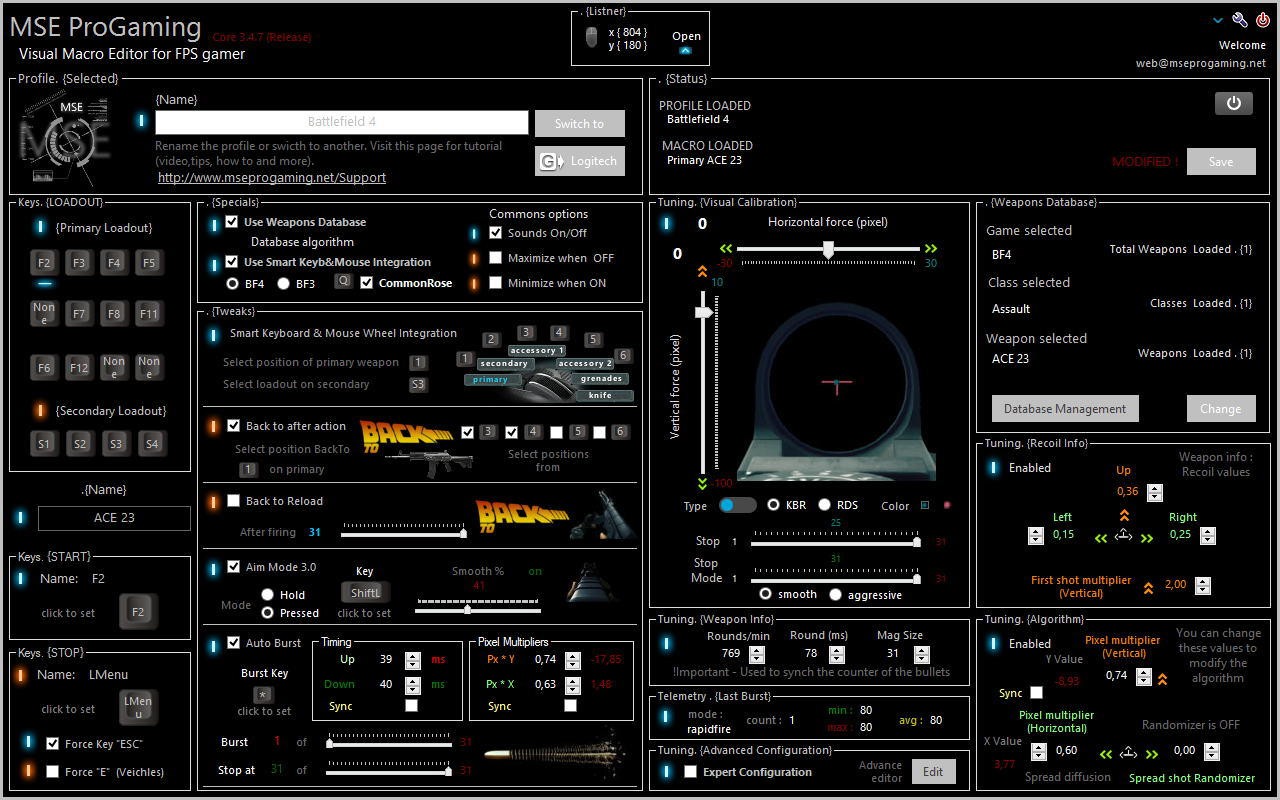
Task: Click the mouse icon in Listner box
Action: coord(592,38)
